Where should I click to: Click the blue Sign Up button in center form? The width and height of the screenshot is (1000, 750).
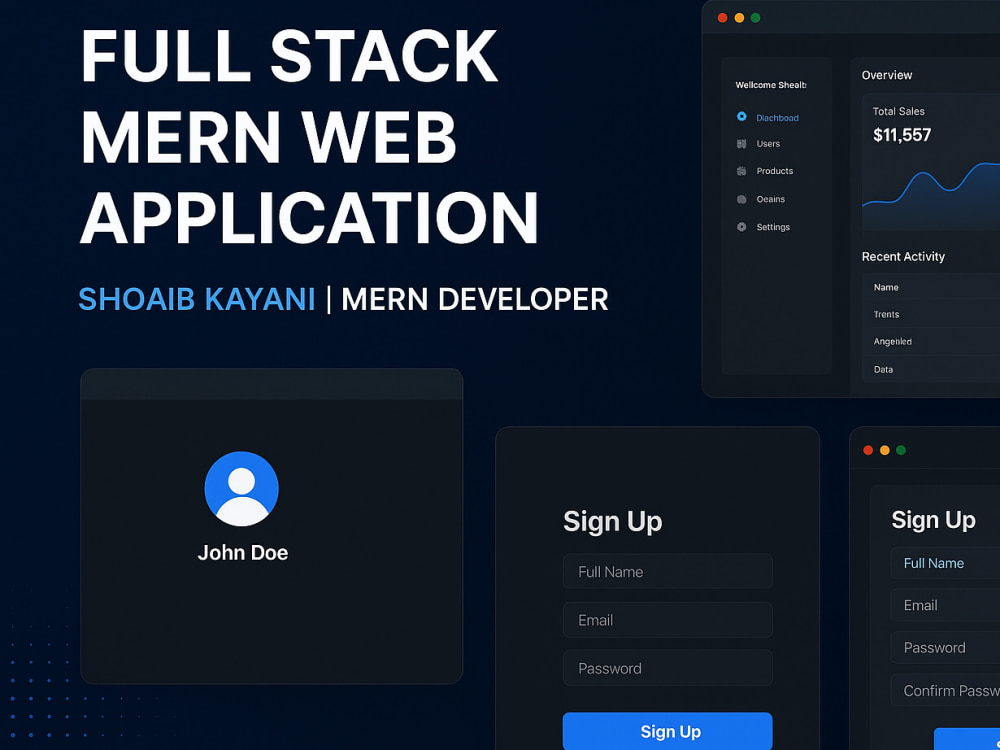point(667,731)
